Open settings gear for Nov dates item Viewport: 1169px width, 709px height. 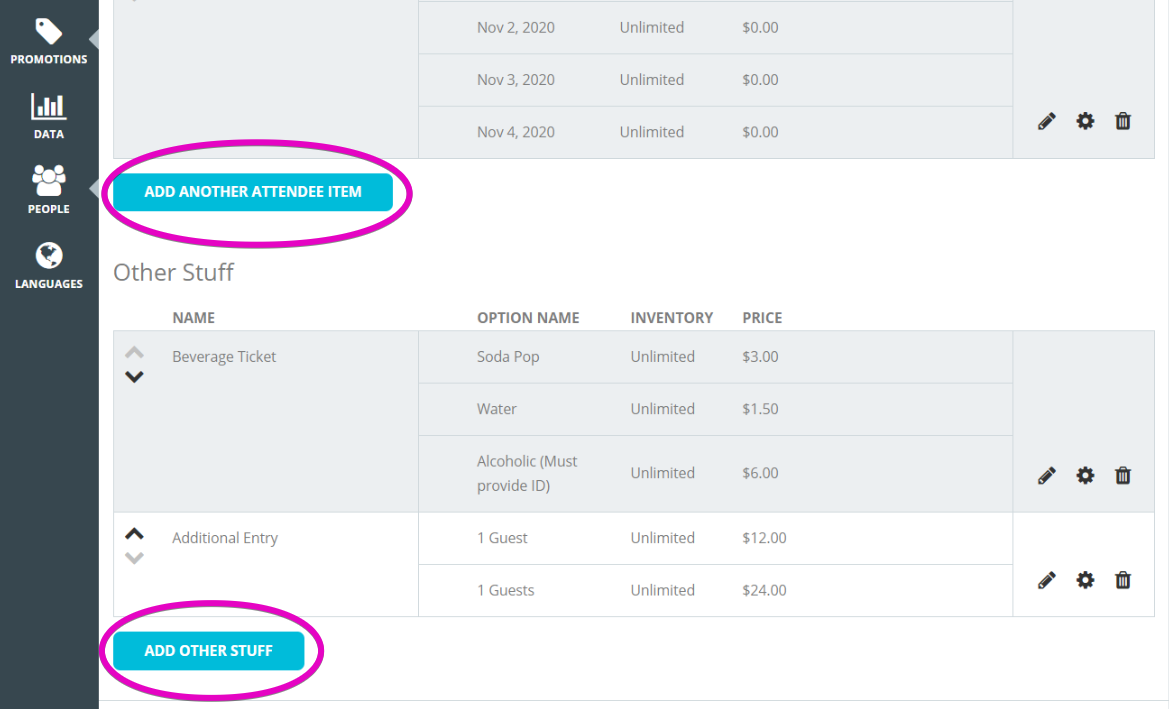pyautogui.click(x=1085, y=121)
